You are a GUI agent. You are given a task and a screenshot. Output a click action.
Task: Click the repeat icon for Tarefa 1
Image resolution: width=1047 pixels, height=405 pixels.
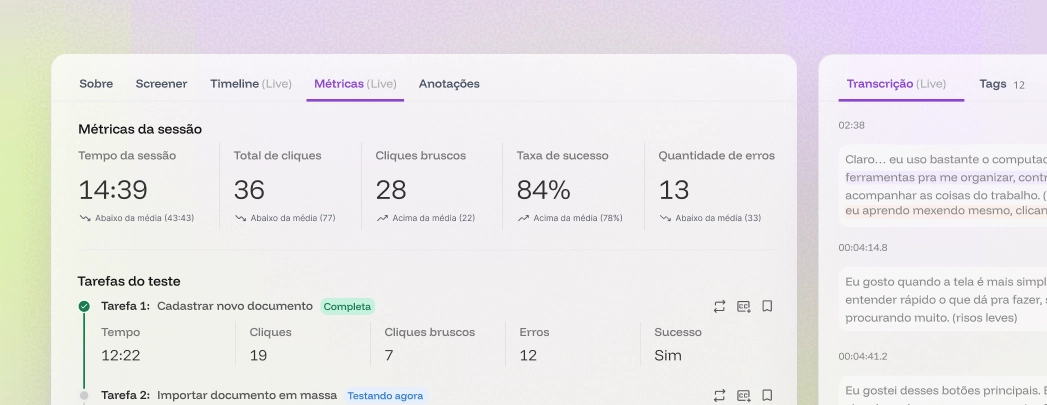pos(719,306)
